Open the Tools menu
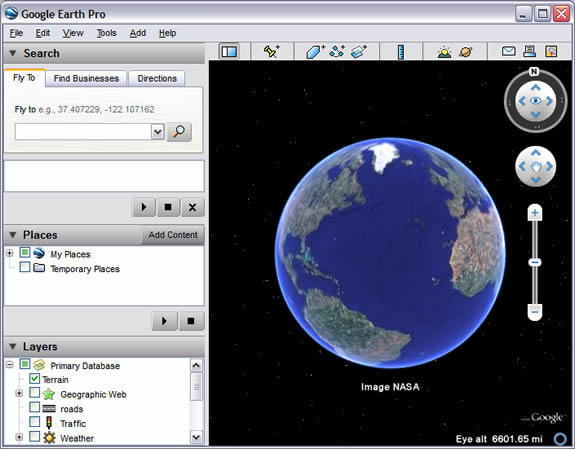The image size is (575, 452). (x=106, y=33)
